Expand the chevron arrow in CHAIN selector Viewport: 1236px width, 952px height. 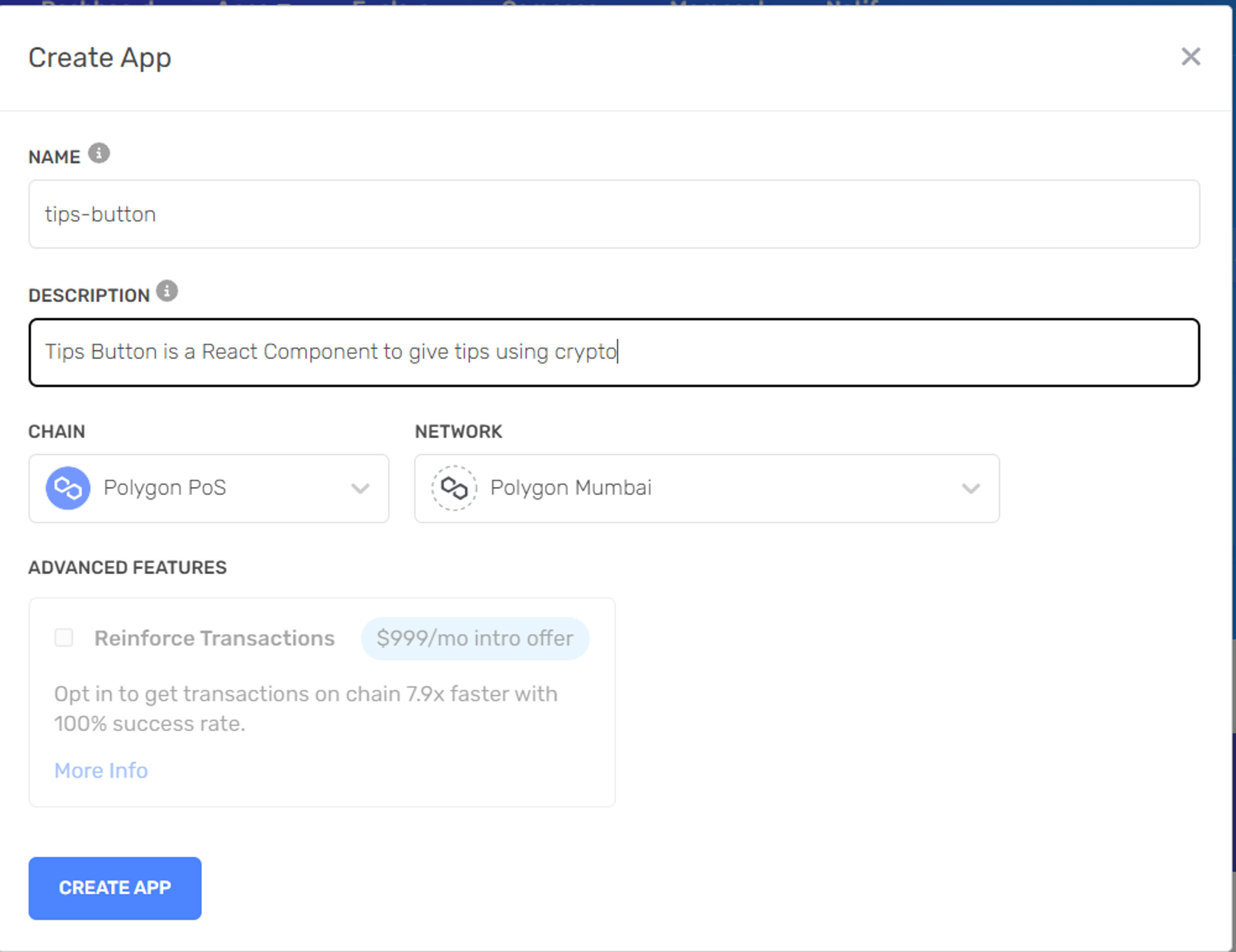[360, 488]
